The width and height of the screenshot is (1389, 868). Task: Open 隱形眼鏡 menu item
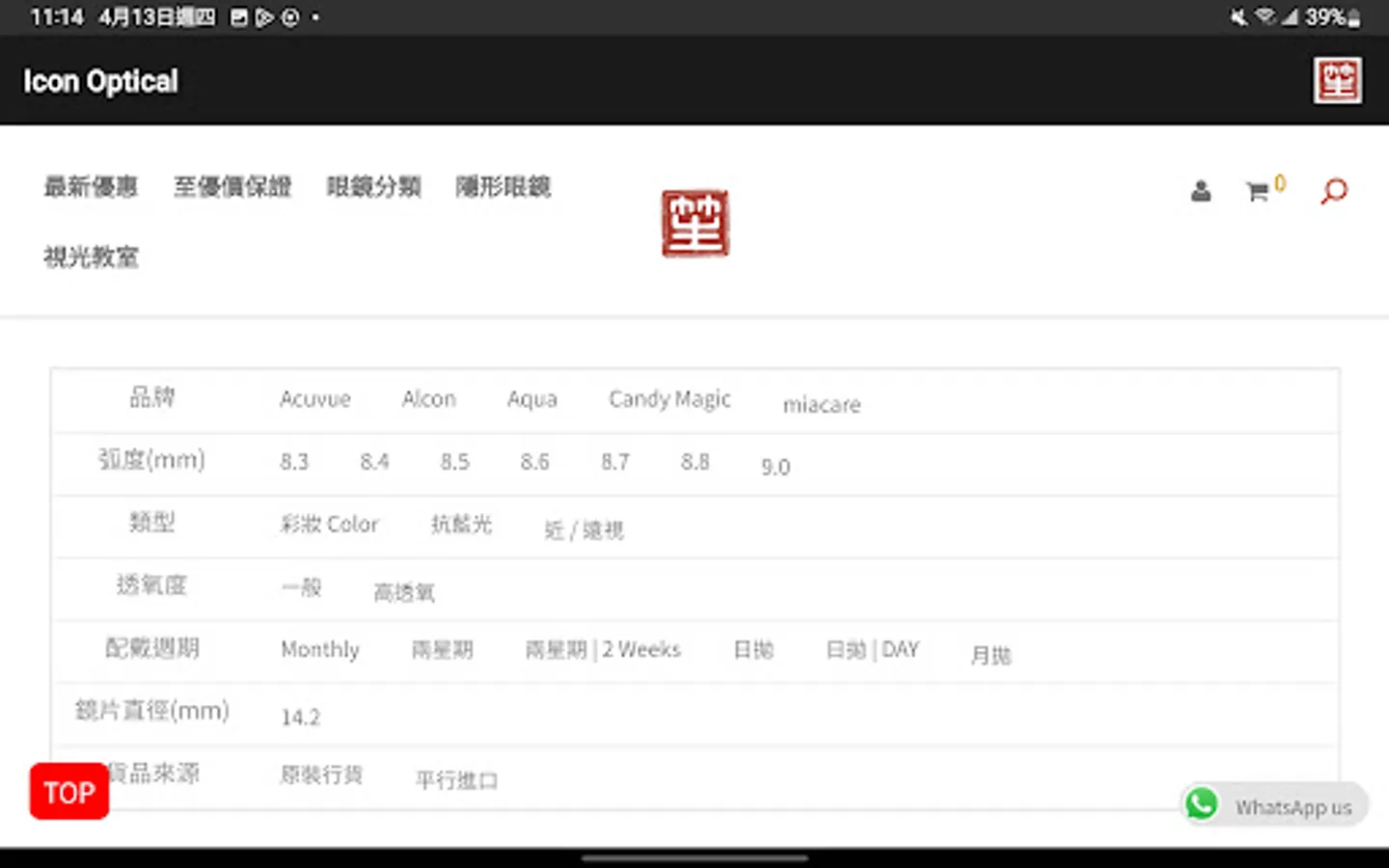tap(503, 186)
